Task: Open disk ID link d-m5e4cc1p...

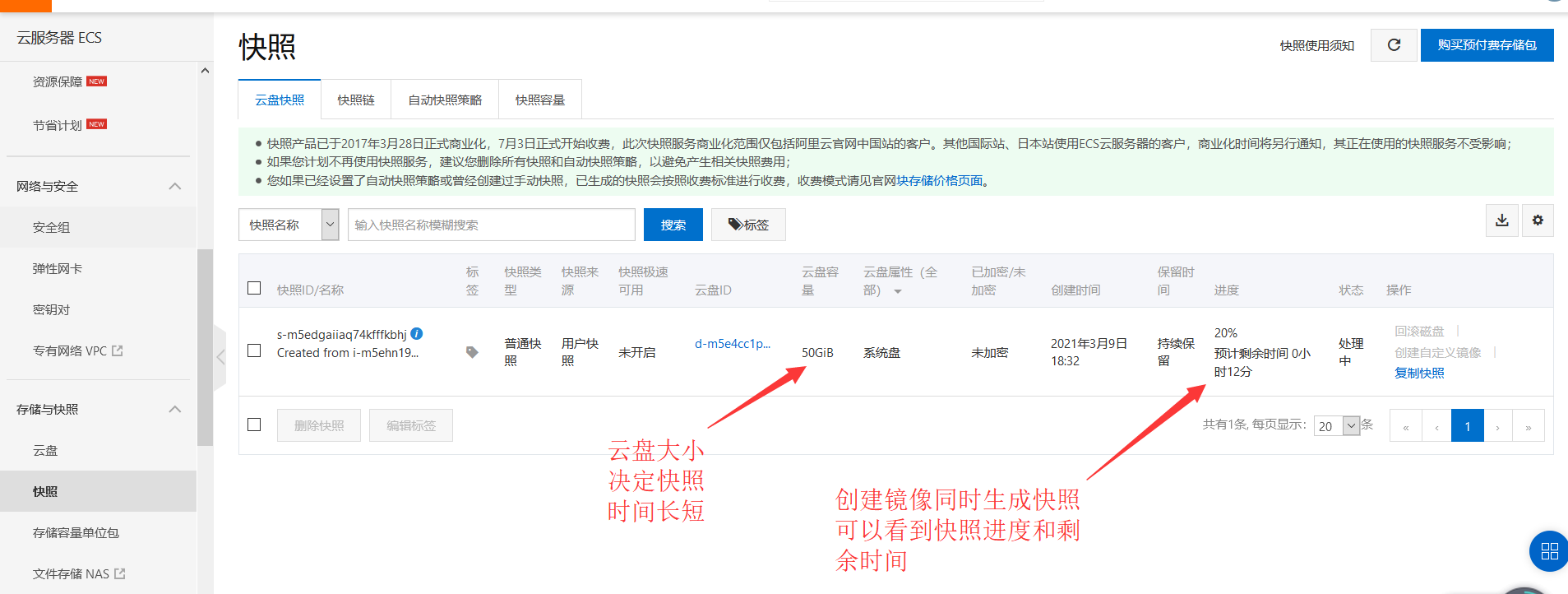Action: [733, 343]
